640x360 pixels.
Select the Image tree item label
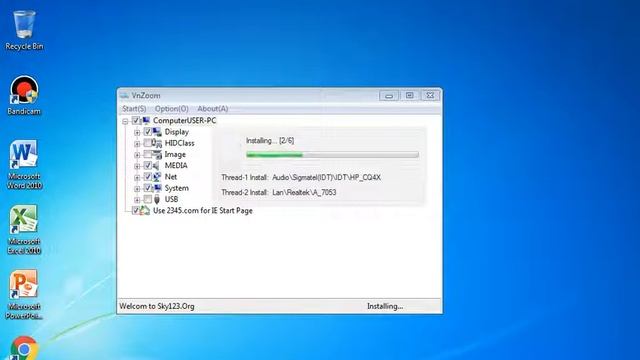pos(175,154)
